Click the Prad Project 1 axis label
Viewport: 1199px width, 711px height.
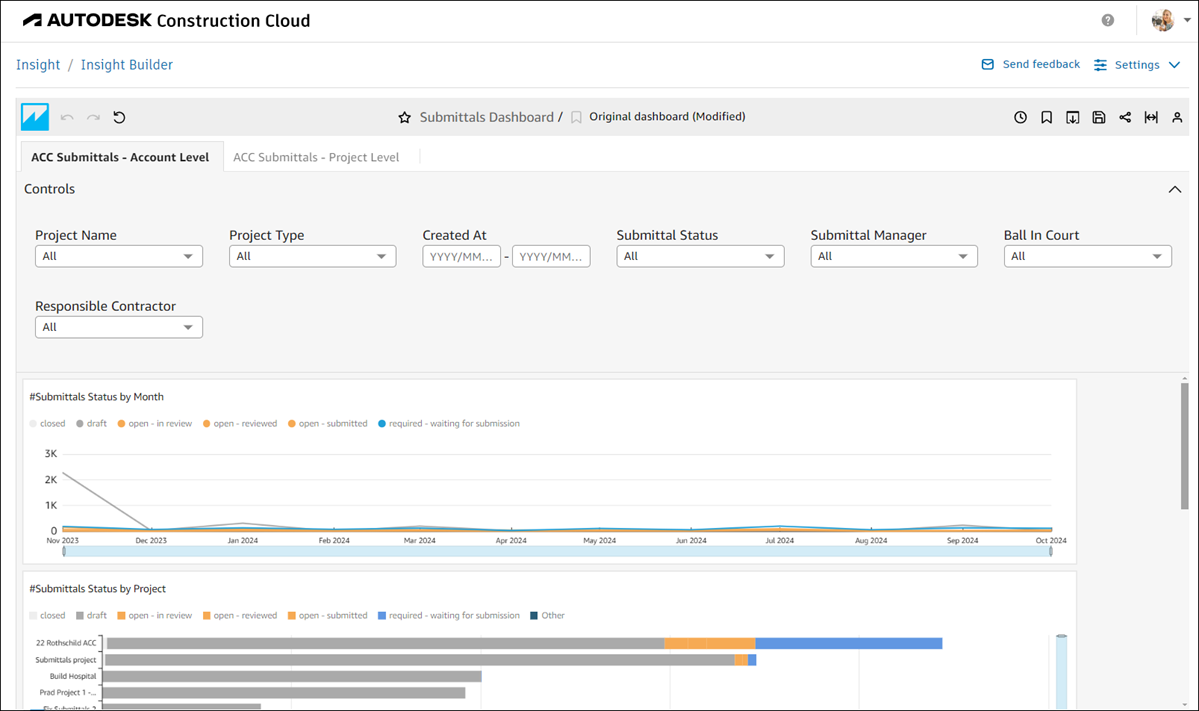coord(68,693)
